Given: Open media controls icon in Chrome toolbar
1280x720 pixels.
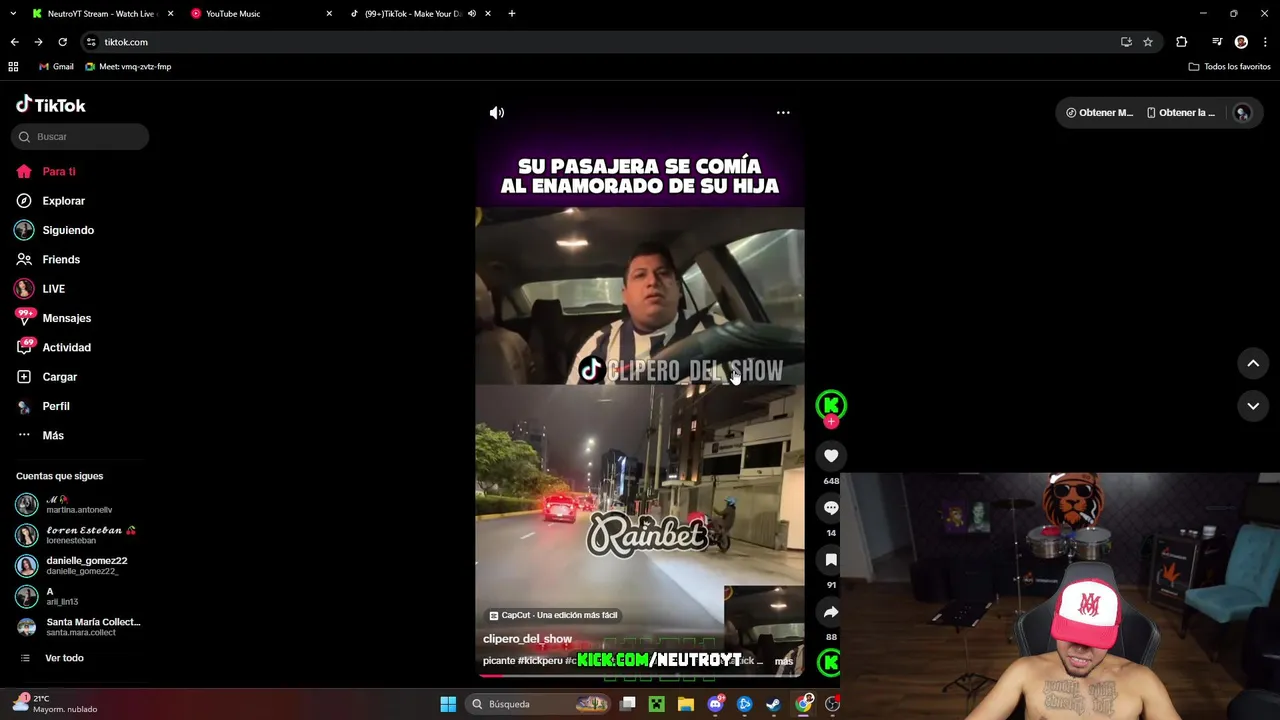Looking at the screenshot, I should (x=1217, y=42).
